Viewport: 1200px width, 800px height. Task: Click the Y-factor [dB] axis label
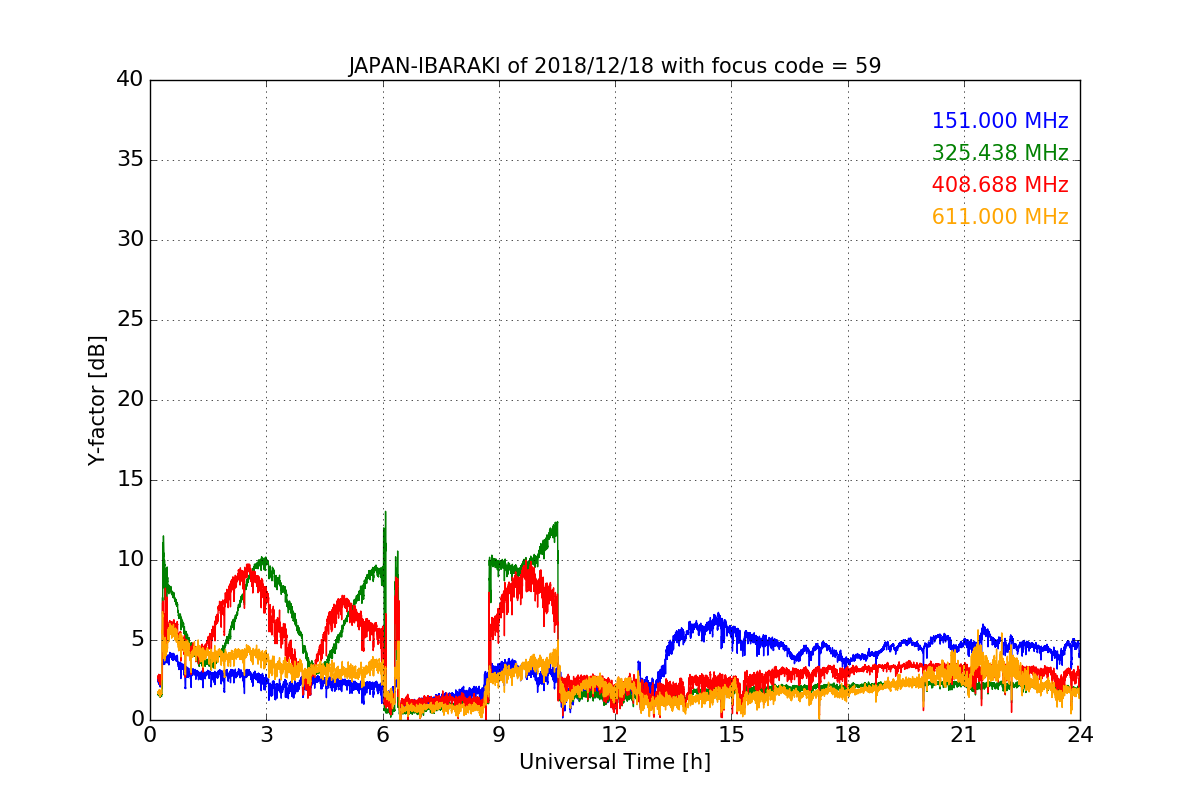click(96, 400)
